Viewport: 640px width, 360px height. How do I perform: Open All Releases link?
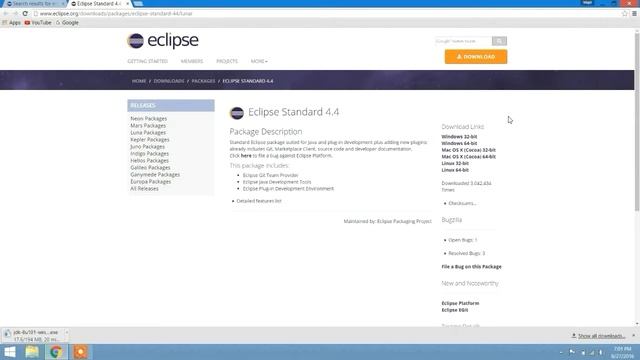tap(144, 189)
